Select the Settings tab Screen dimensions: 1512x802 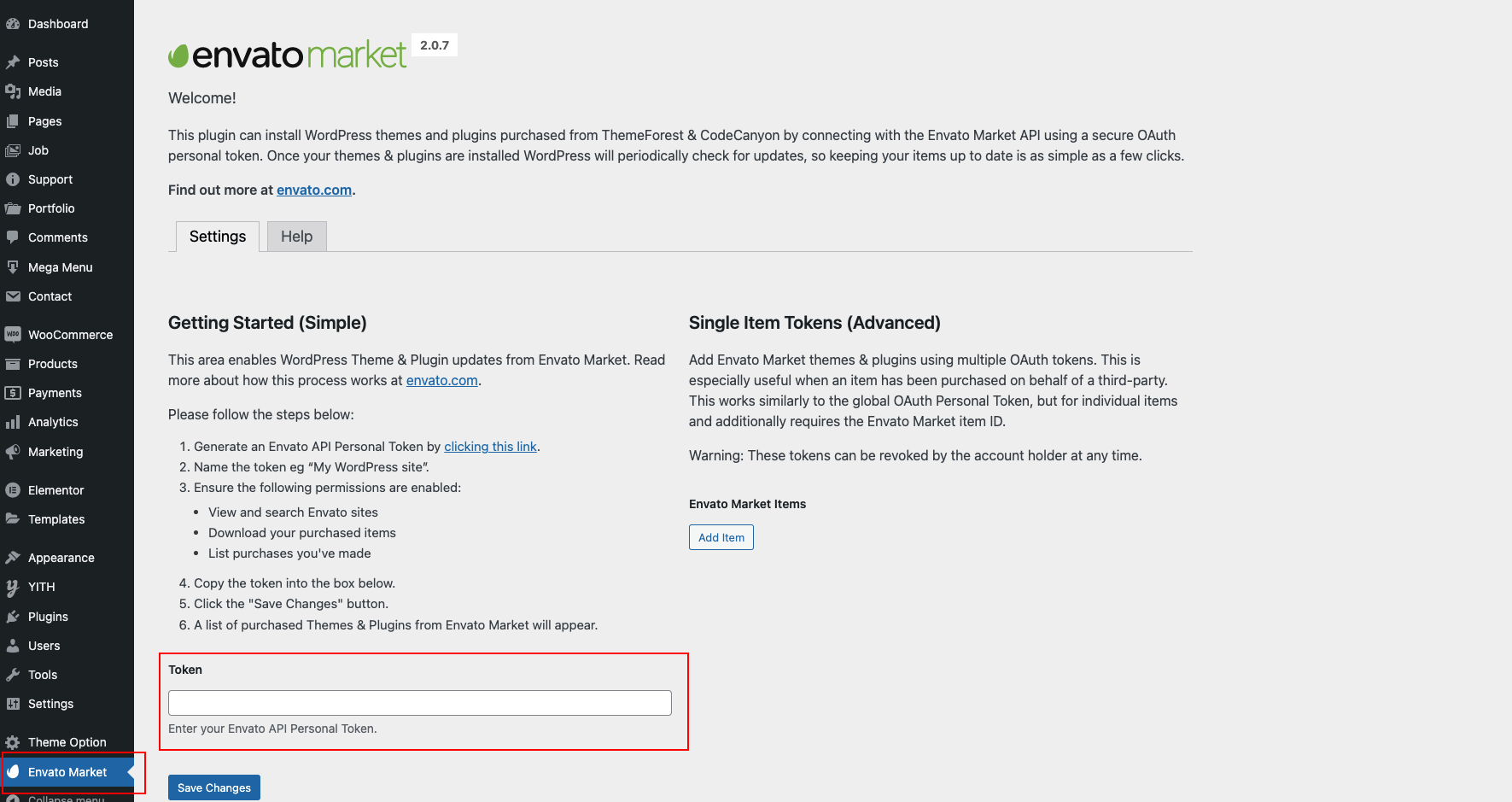click(218, 237)
